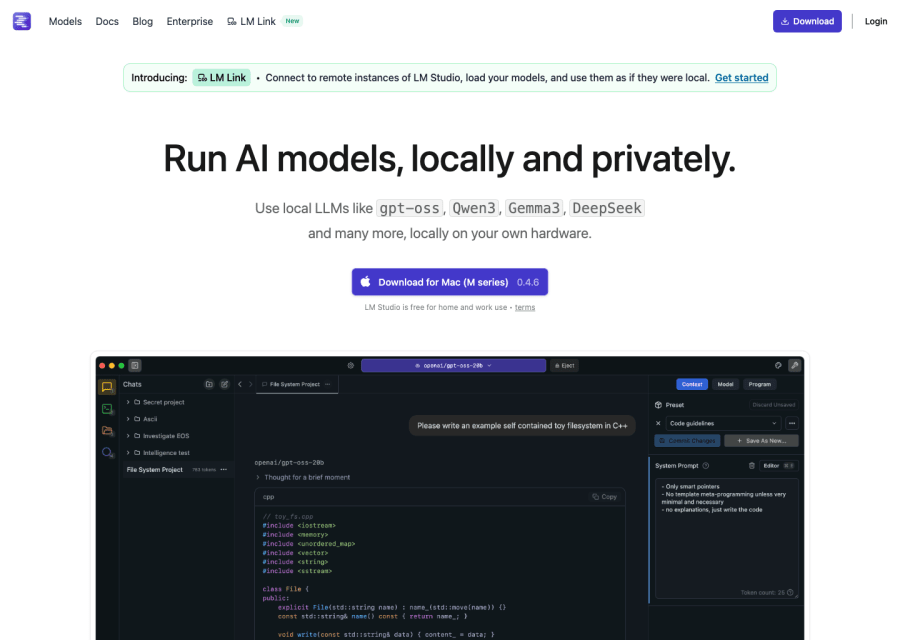The image size is (900, 640).
Task: Expand the Thought for a brief moment section
Action: point(302,477)
